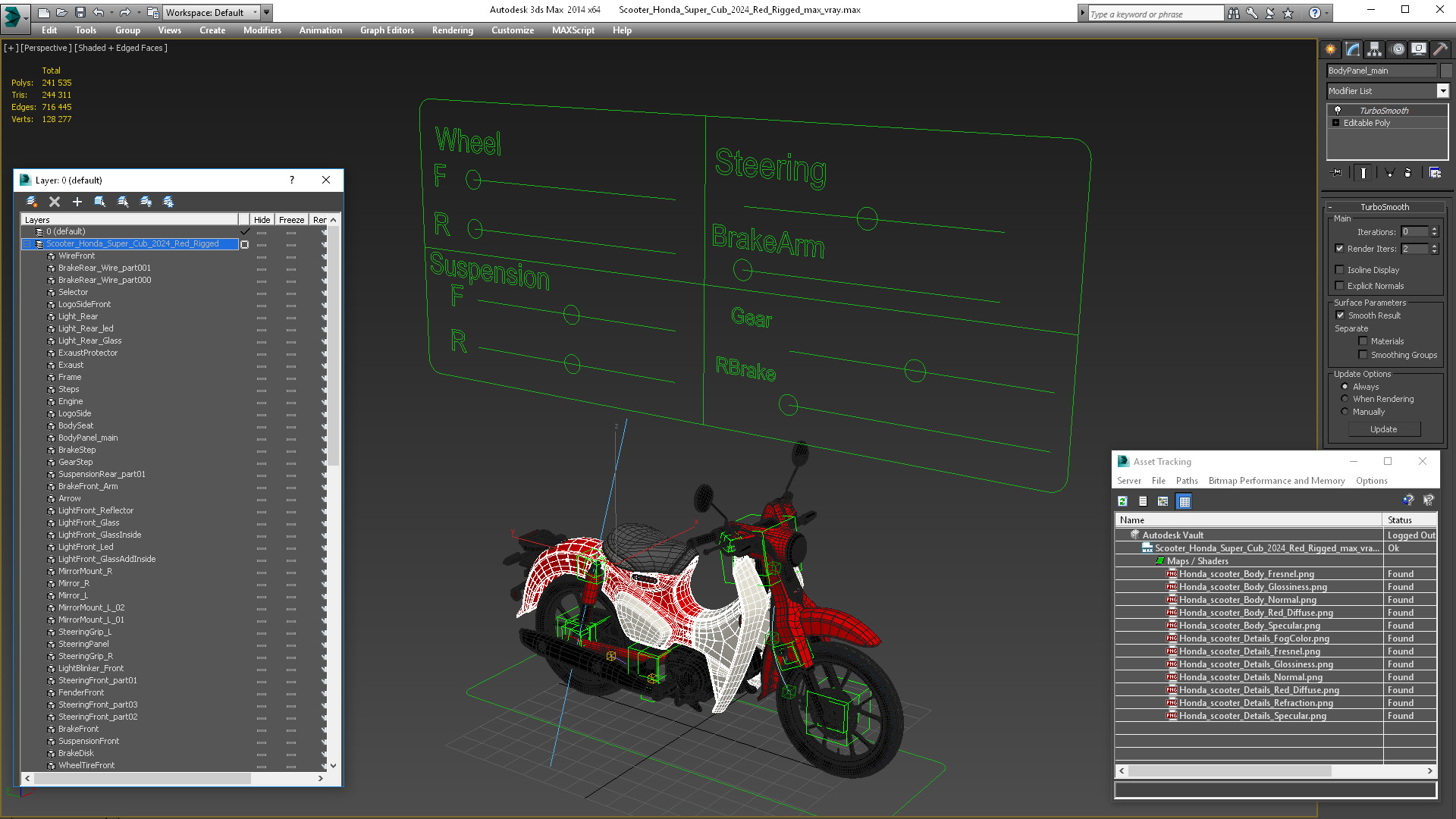Click Tree View icon in Asset Tracking toolbar
Image resolution: width=1456 pixels, height=819 pixels.
pyautogui.click(x=1163, y=501)
